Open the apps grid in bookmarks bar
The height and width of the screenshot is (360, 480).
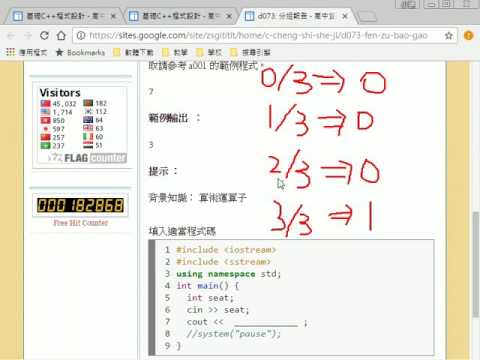coord(11,52)
